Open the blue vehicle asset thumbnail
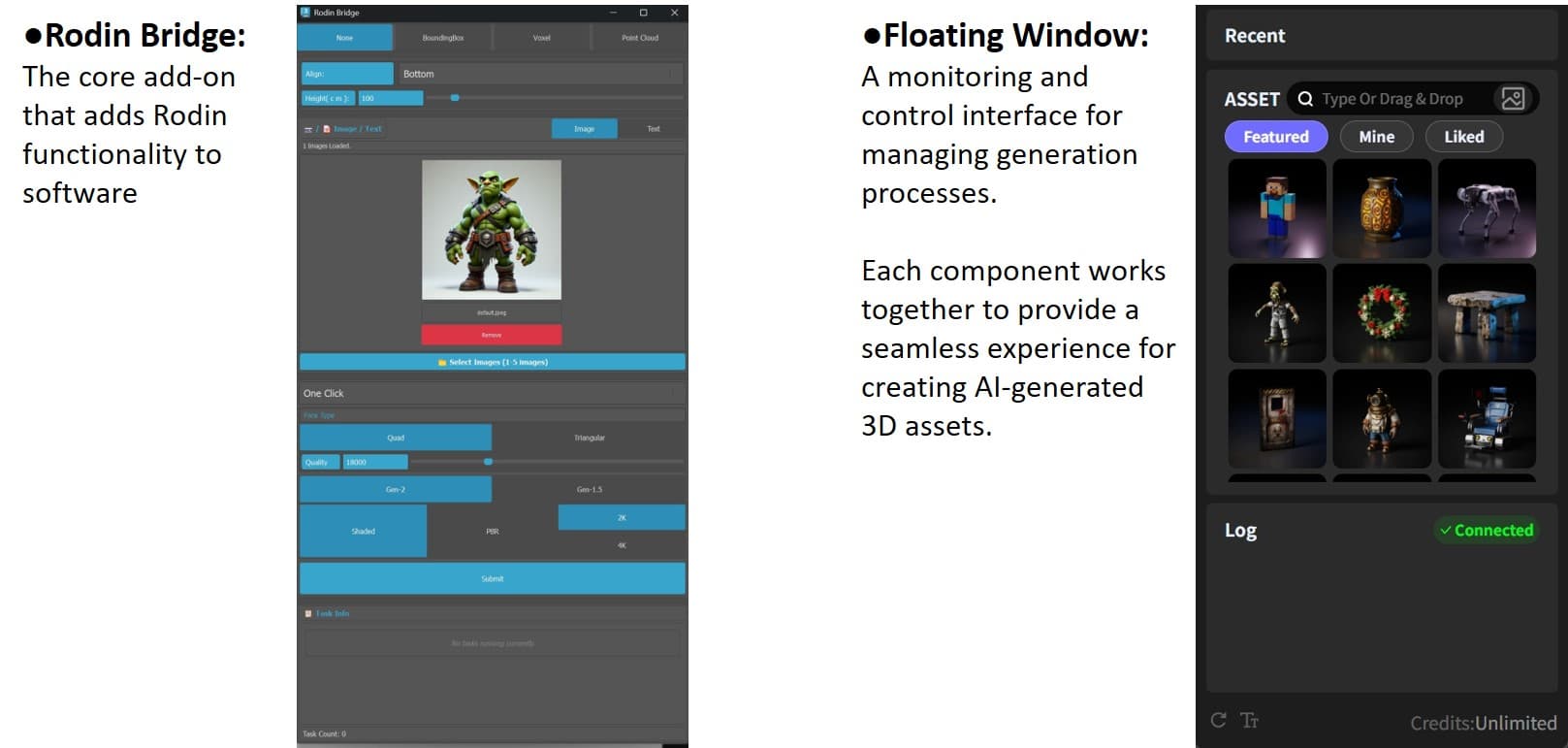The width and height of the screenshot is (1568, 748). pos(1487,418)
